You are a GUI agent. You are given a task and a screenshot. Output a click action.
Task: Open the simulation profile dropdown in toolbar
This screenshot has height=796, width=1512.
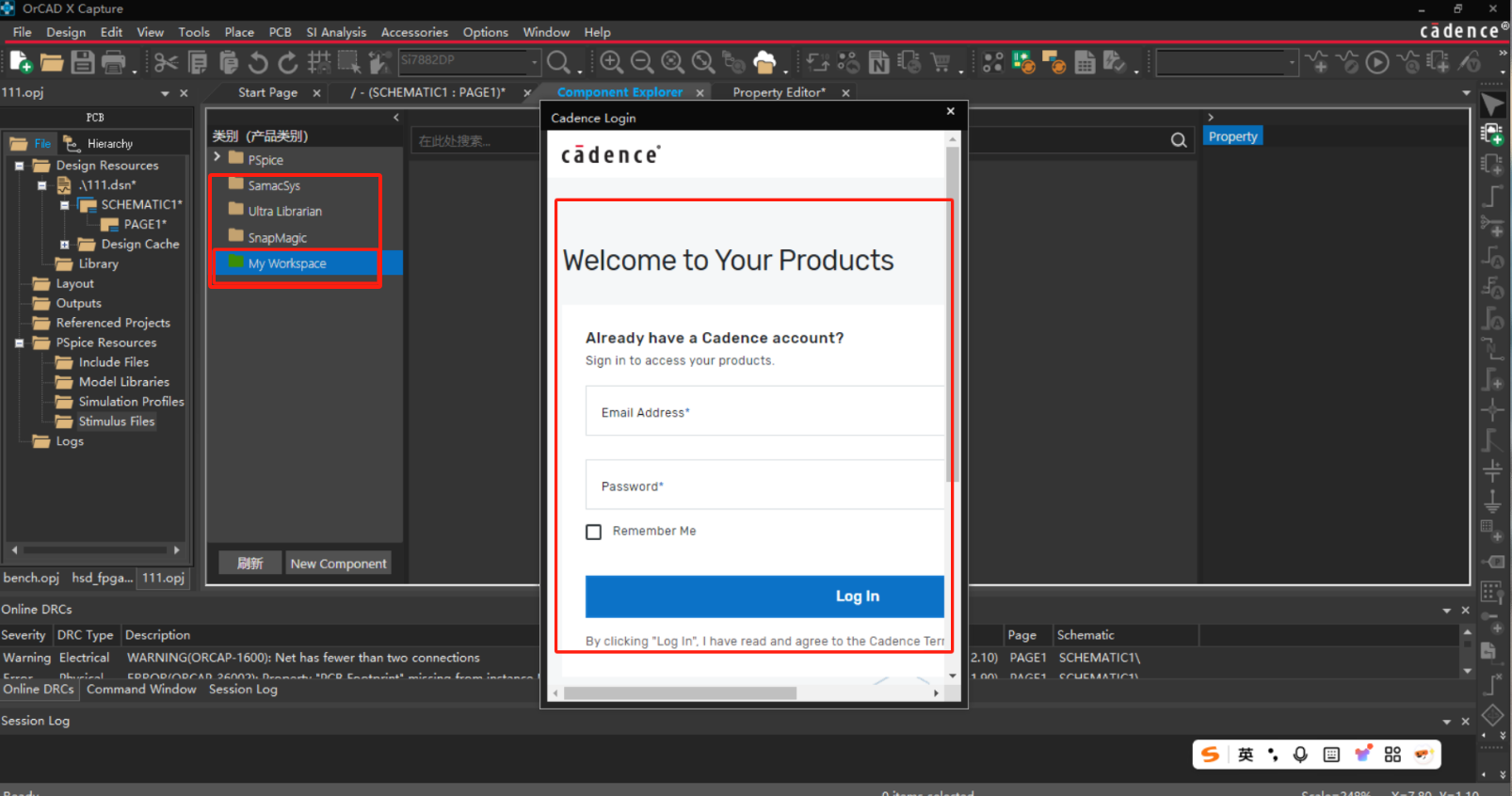pyautogui.click(x=1292, y=63)
